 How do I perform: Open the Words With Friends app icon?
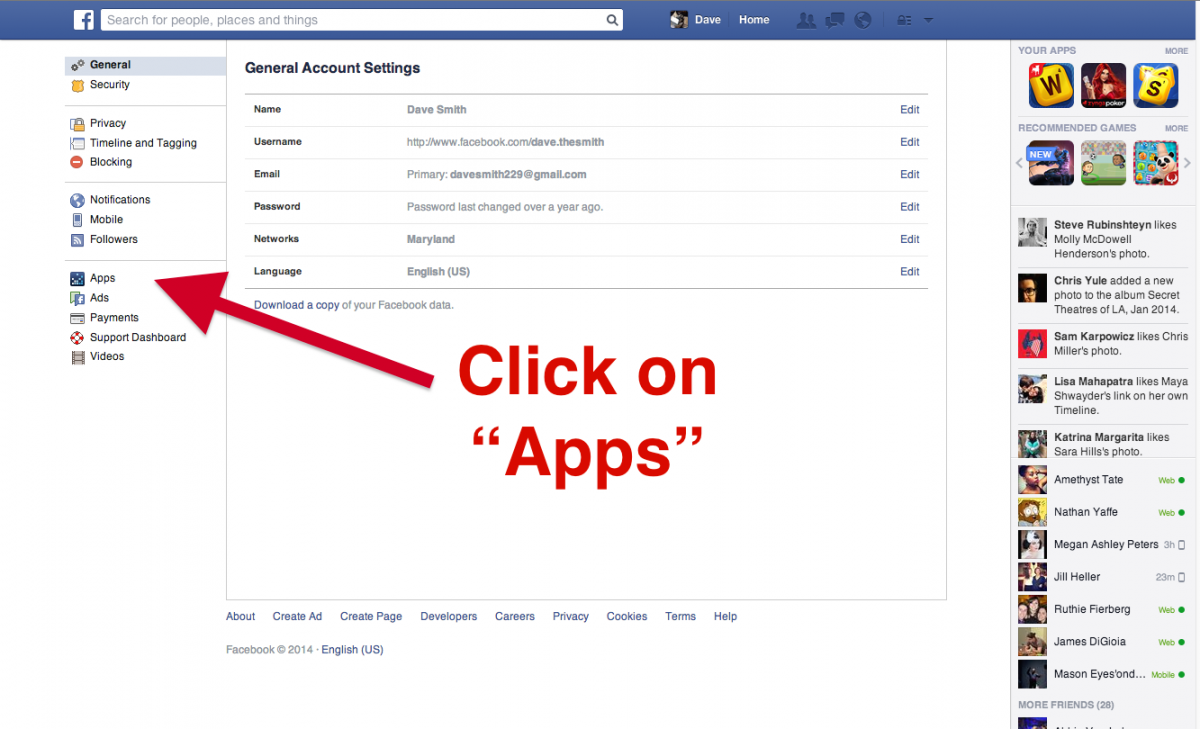tap(1051, 86)
